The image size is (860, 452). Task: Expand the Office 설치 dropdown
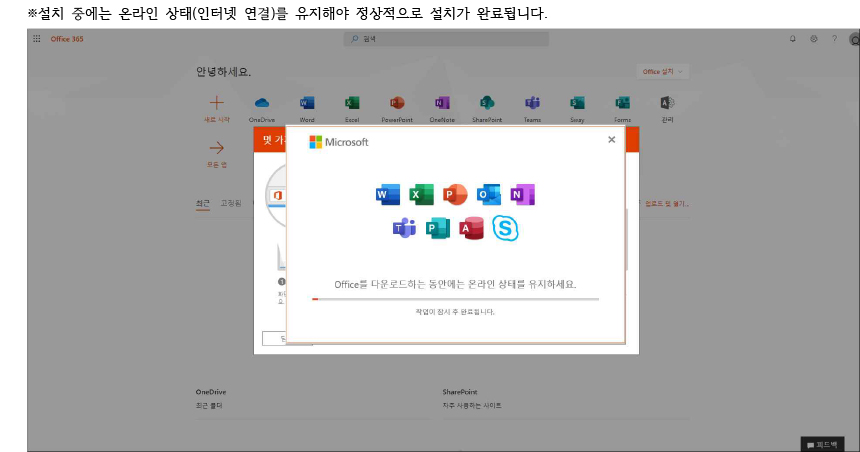click(663, 72)
